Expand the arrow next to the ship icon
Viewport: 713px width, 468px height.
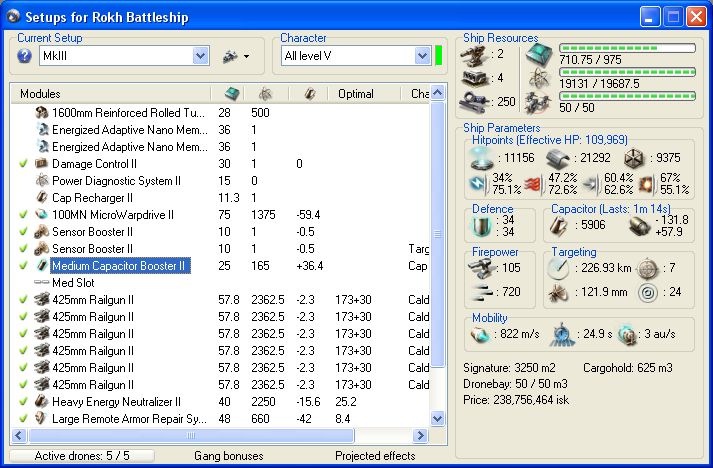pos(246,56)
